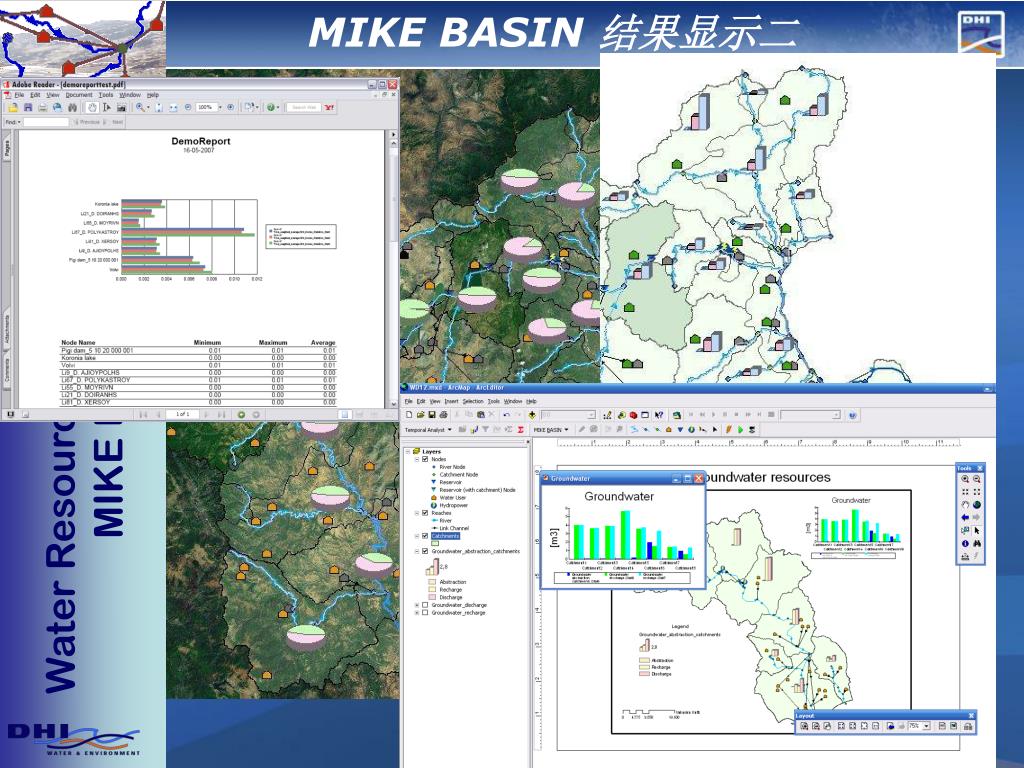Click the Next find button in Adobe Reader
Image resolution: width=1024 pixels, height=768 pixels.
(x=115, y=122)
